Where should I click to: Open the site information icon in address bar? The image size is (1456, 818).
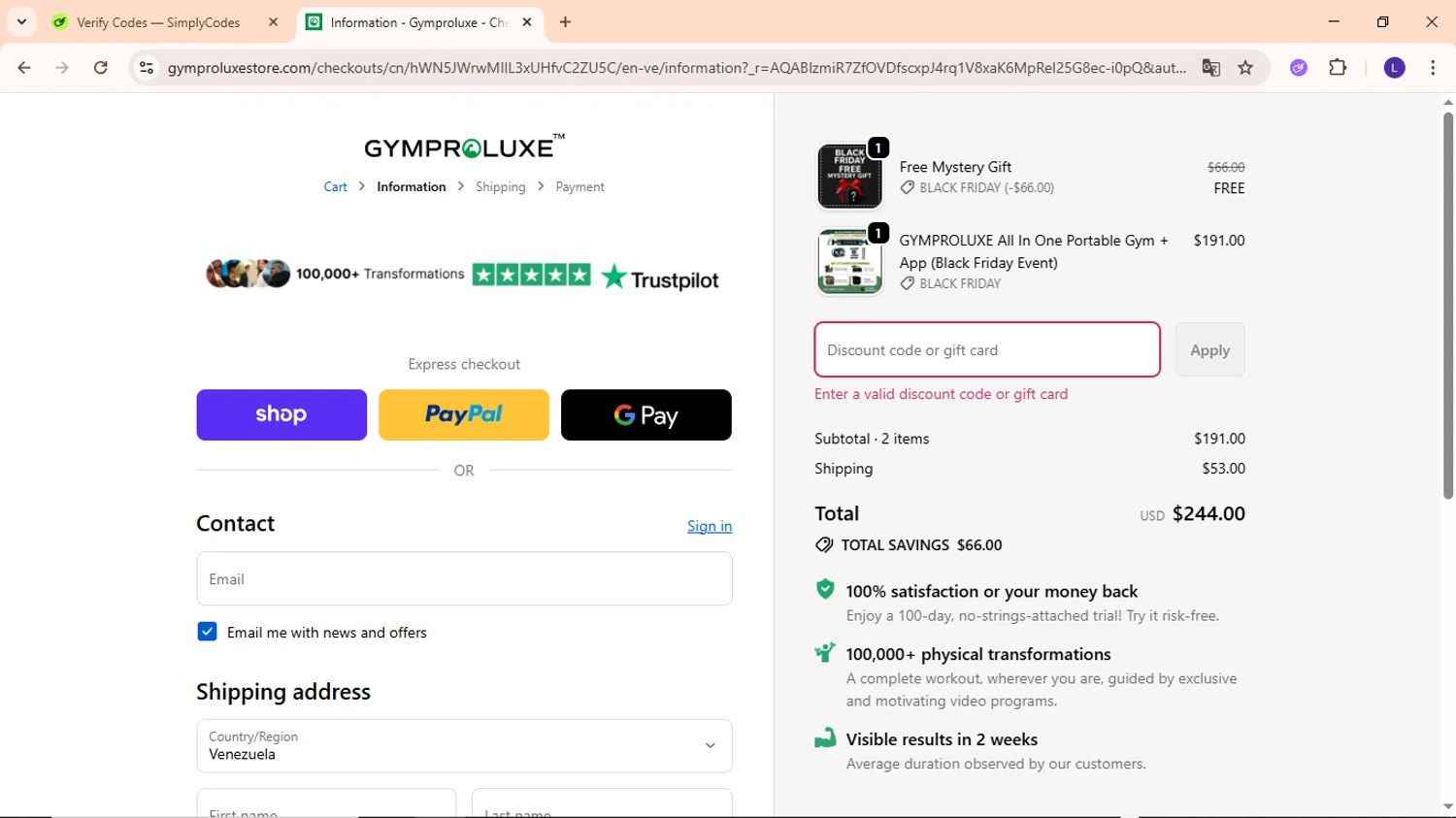click(x=147, y=68)
